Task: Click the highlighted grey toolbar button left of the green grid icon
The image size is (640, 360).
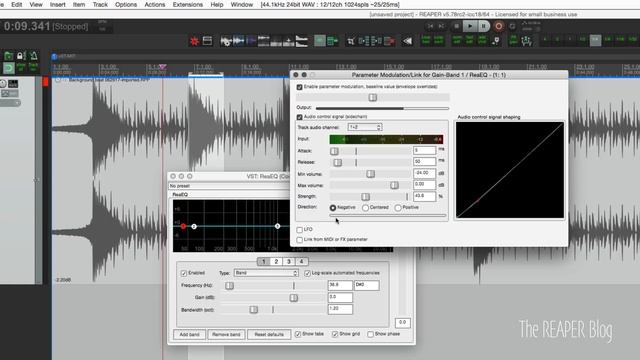Action: pos(320,41)
